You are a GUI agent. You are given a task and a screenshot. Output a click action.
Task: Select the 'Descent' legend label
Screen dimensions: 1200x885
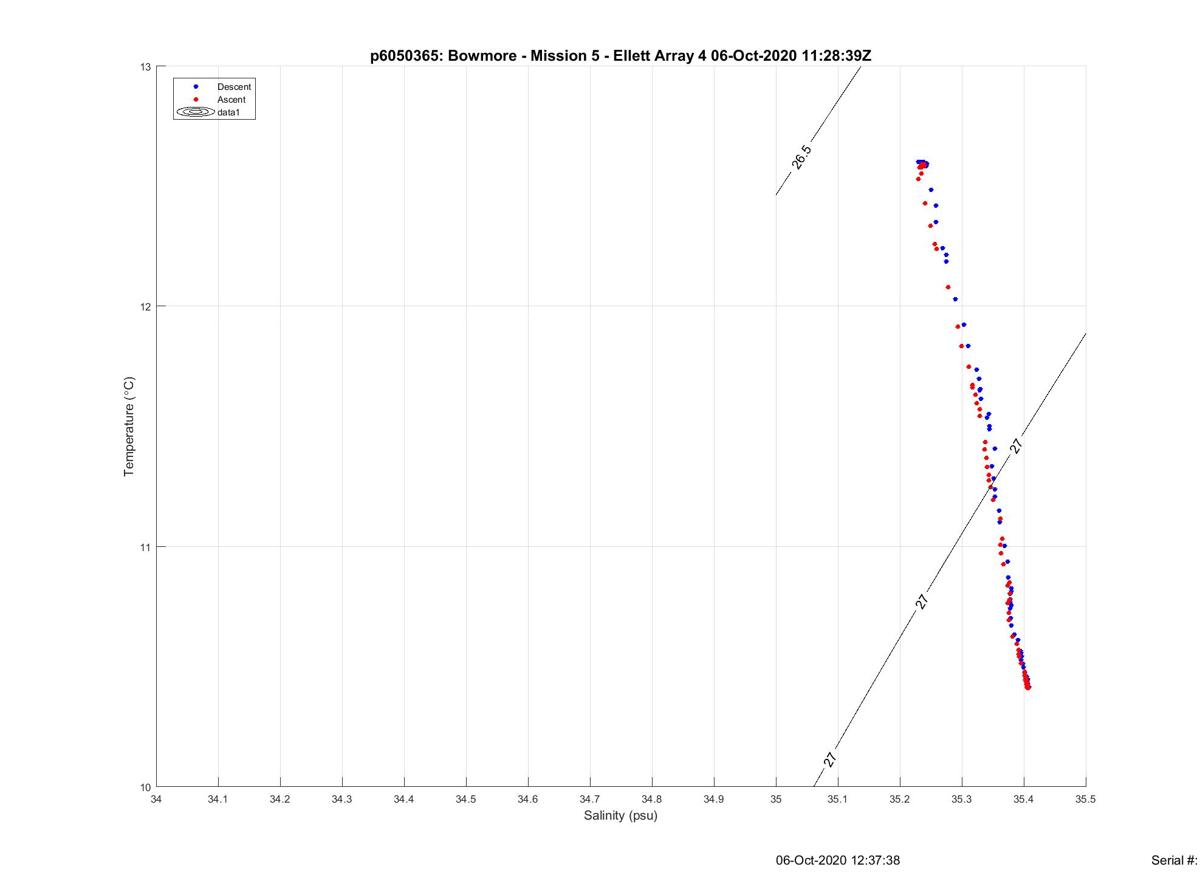[x=234, y=87]
